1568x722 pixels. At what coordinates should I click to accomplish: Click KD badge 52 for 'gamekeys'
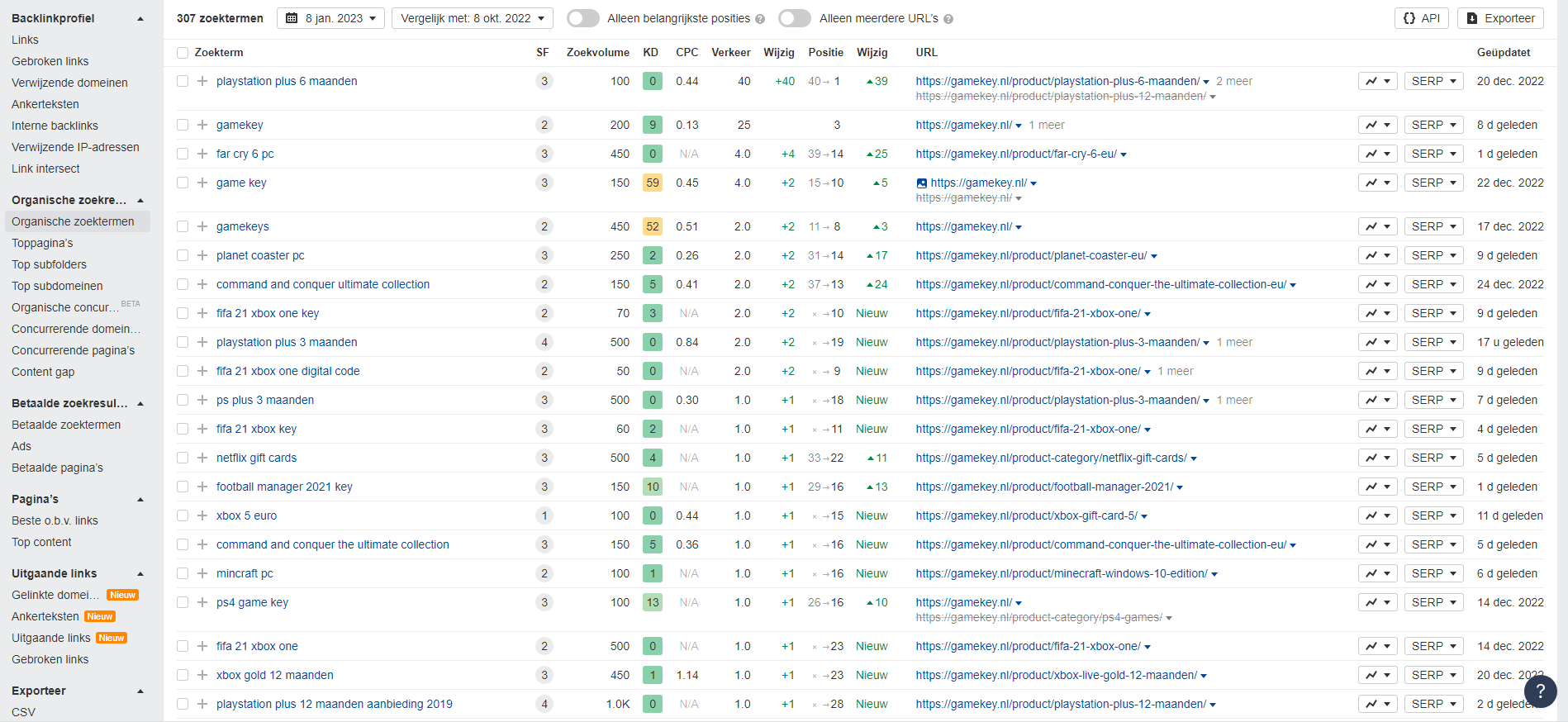(653, 226)
